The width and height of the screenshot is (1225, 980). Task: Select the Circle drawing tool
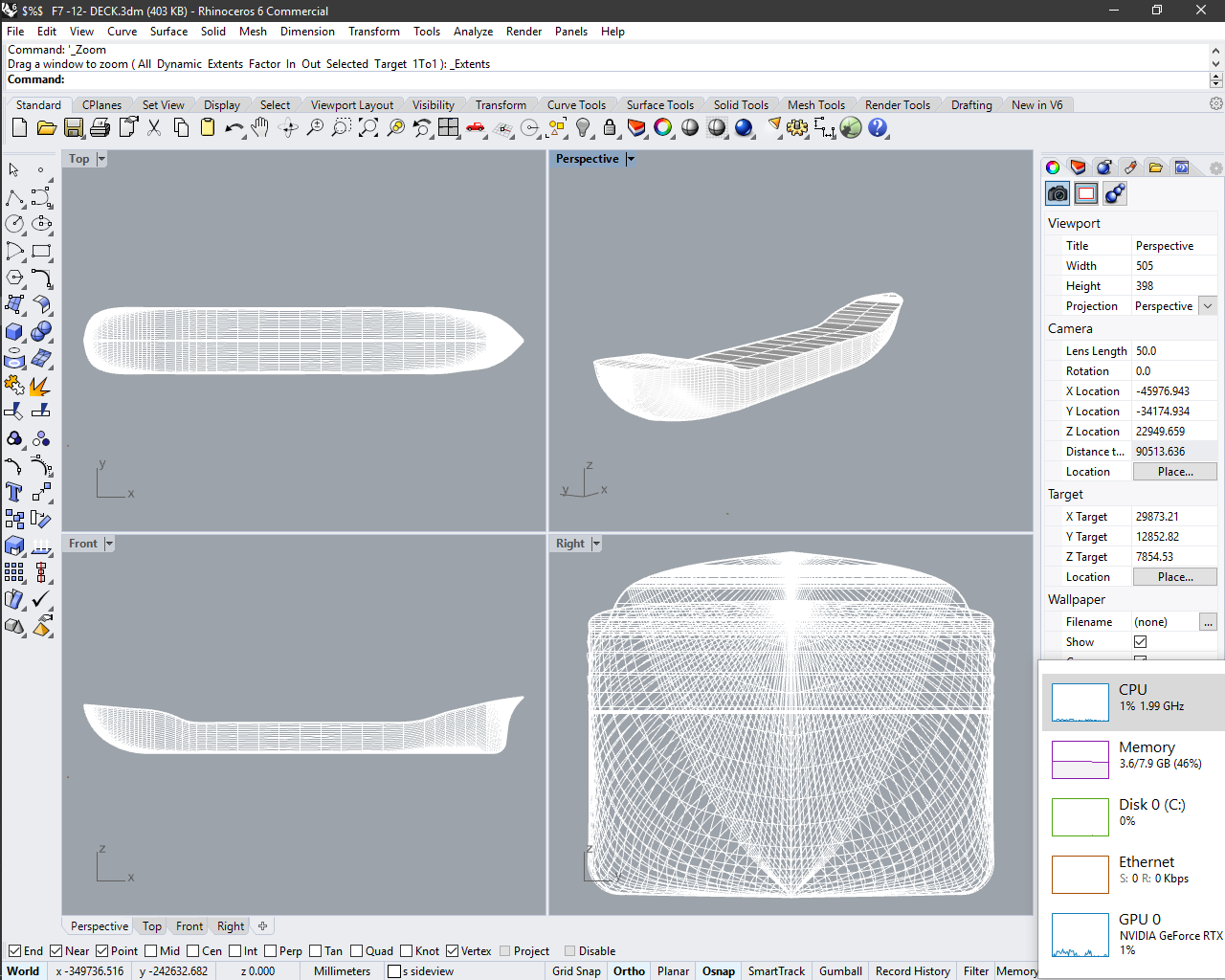14,224
